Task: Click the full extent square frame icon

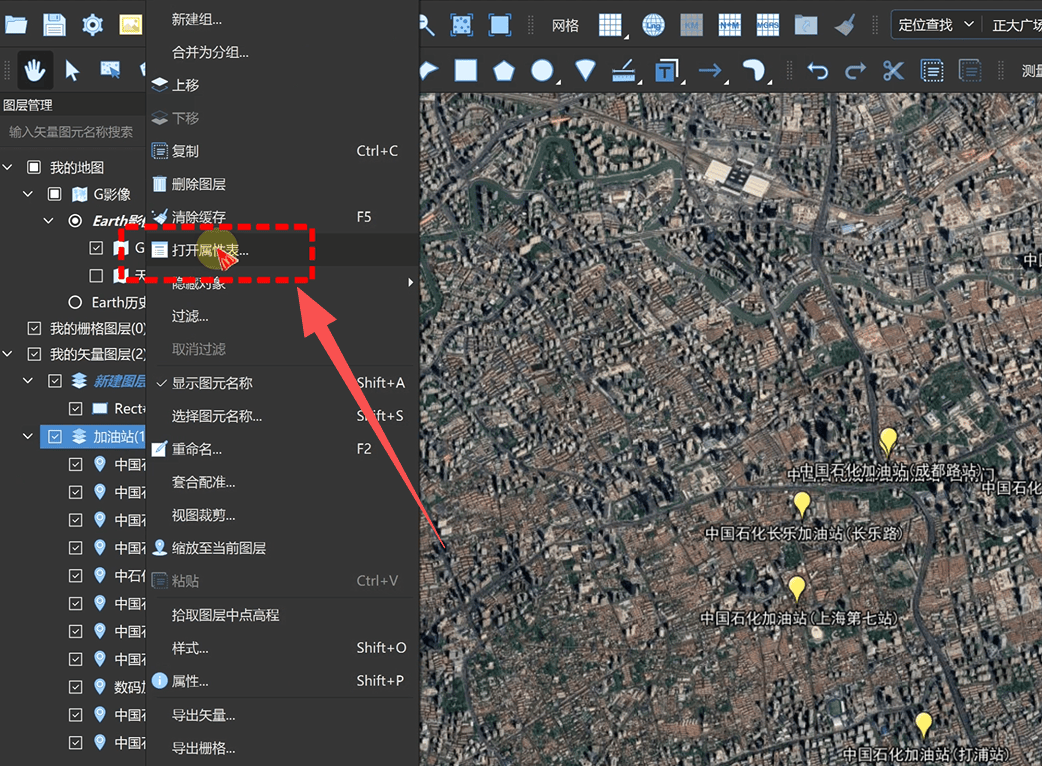Action: click(499, 25)
